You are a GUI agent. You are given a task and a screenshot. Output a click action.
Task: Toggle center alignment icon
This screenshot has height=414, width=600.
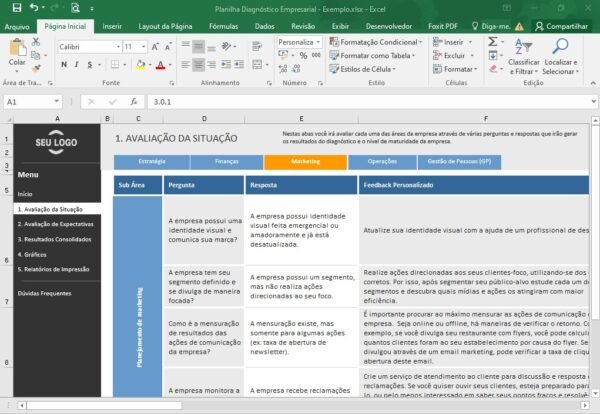(198, 64)
